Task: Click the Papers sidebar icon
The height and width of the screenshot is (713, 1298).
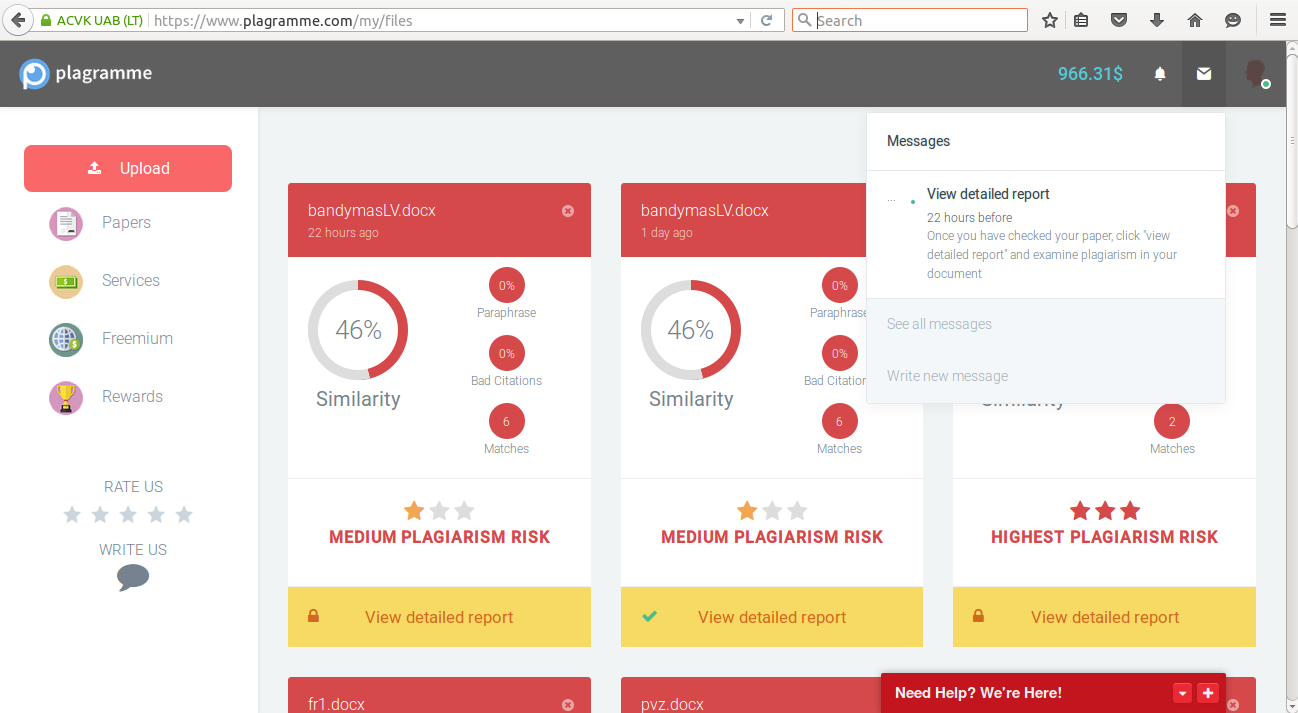Action: (x=66, y=223)
